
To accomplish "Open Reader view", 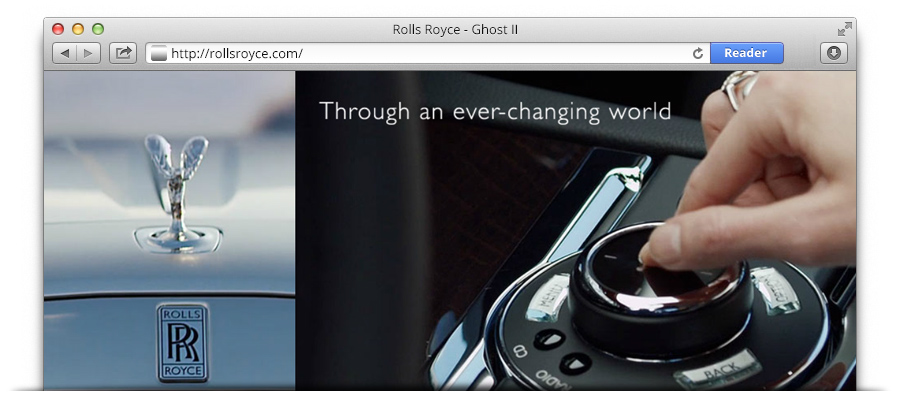I will pyautogui.click(x=746, y=53).
